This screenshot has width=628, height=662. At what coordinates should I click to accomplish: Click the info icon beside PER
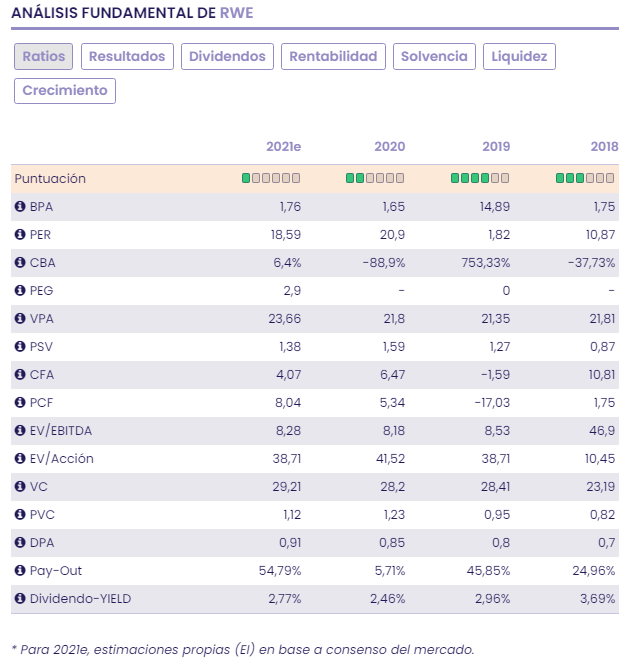coord(19,235)
